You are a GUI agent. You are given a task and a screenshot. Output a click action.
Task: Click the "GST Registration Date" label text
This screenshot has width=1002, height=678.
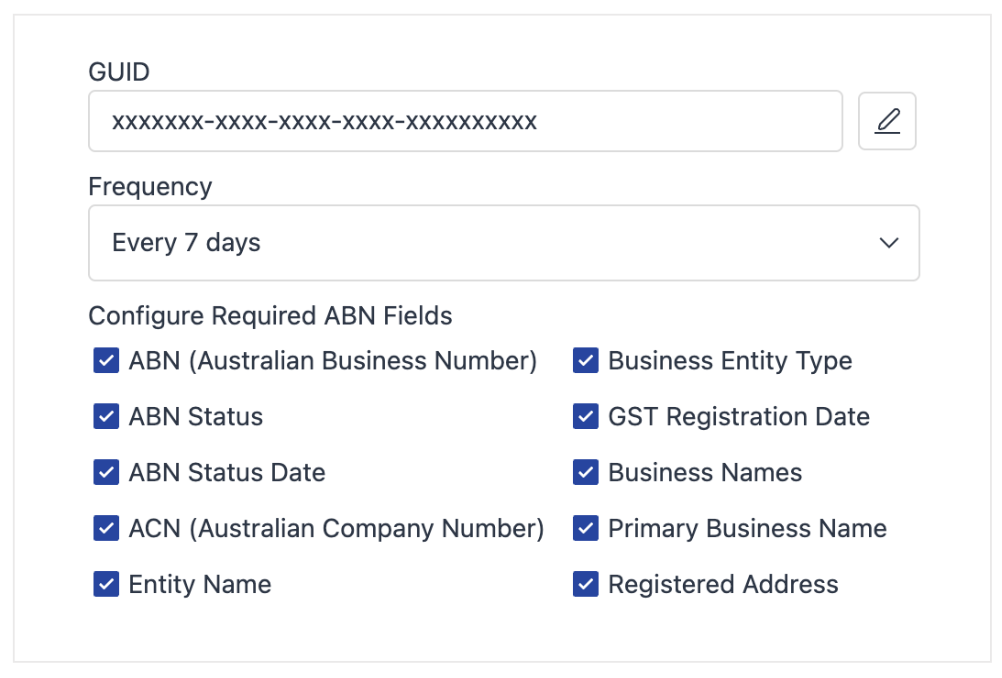click(x=739, y=417)
